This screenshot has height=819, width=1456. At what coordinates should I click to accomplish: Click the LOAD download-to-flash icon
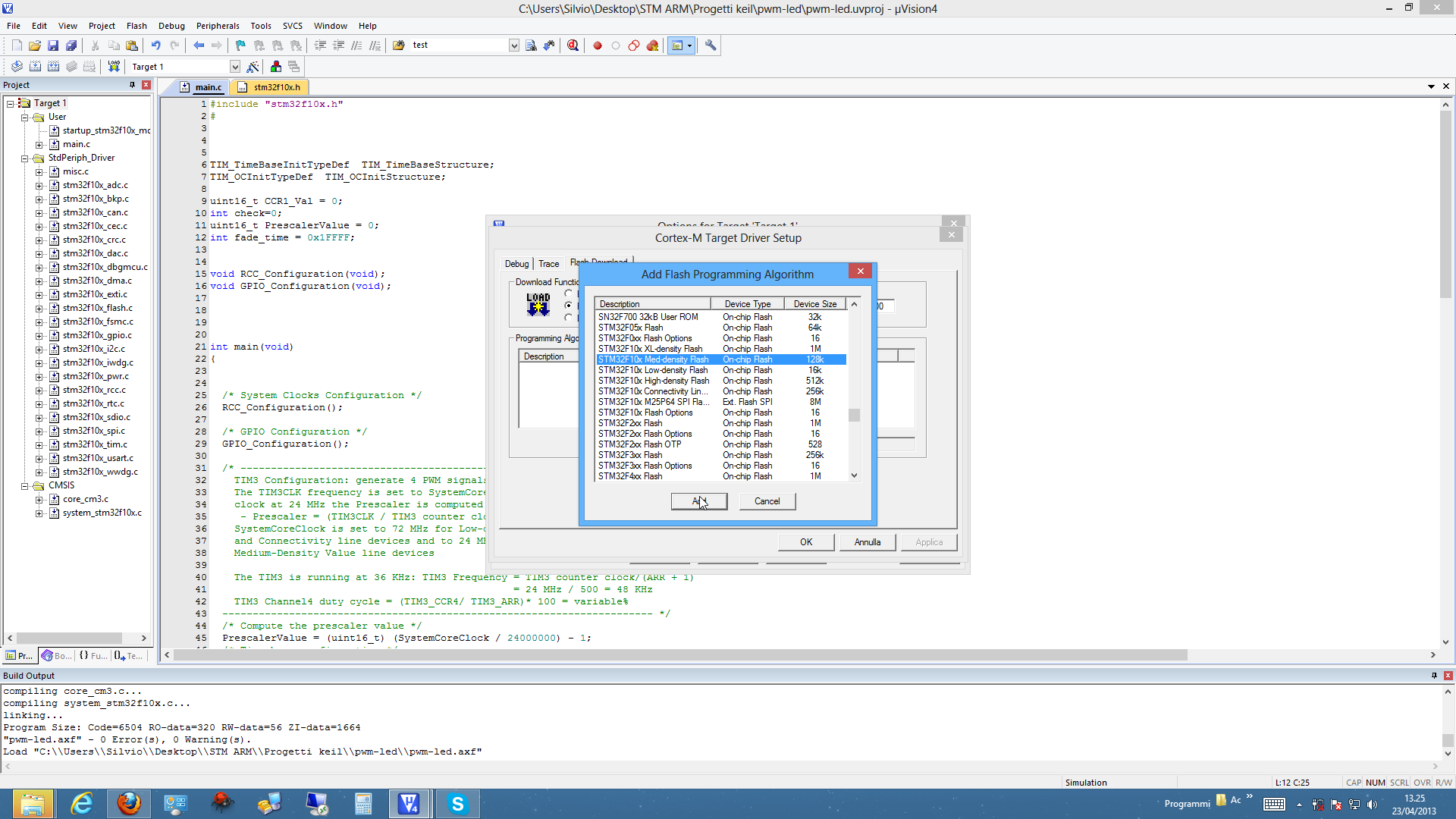tap(114, 67)
